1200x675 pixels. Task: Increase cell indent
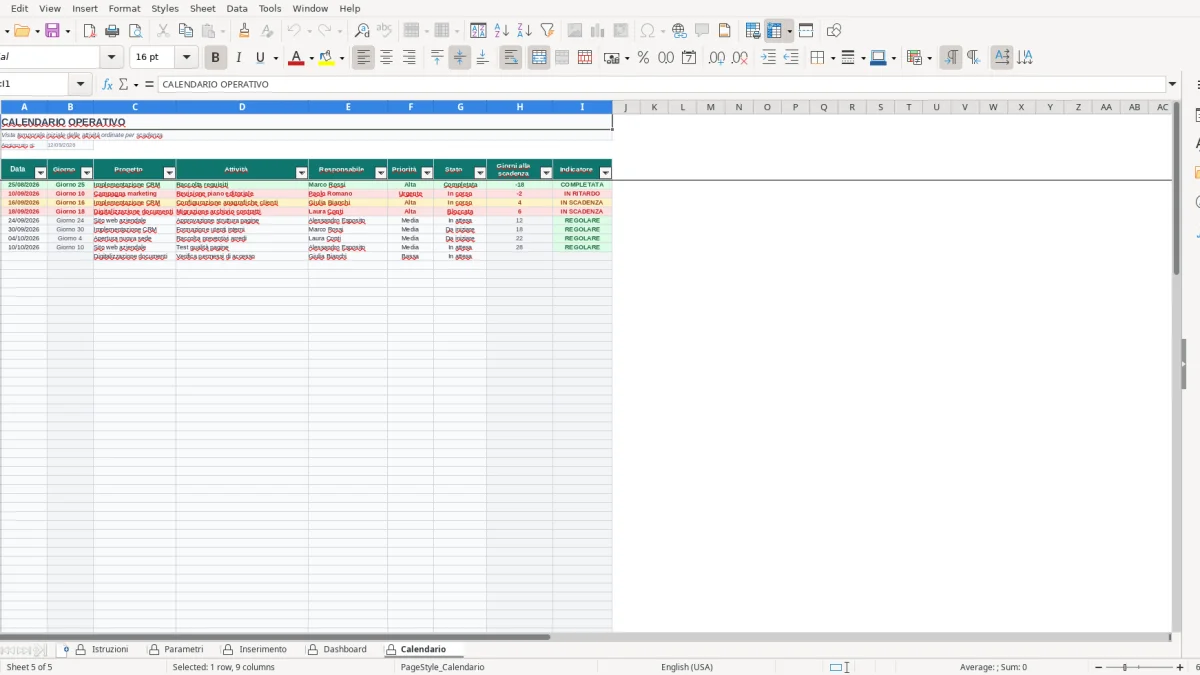pos(768,58)
